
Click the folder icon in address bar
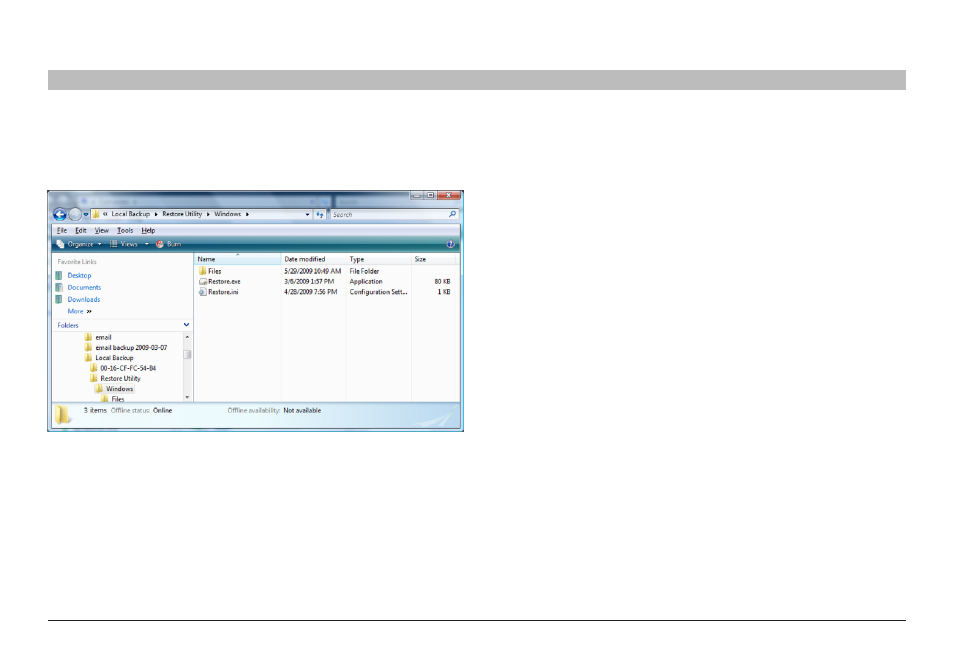[x=96, y=214]
